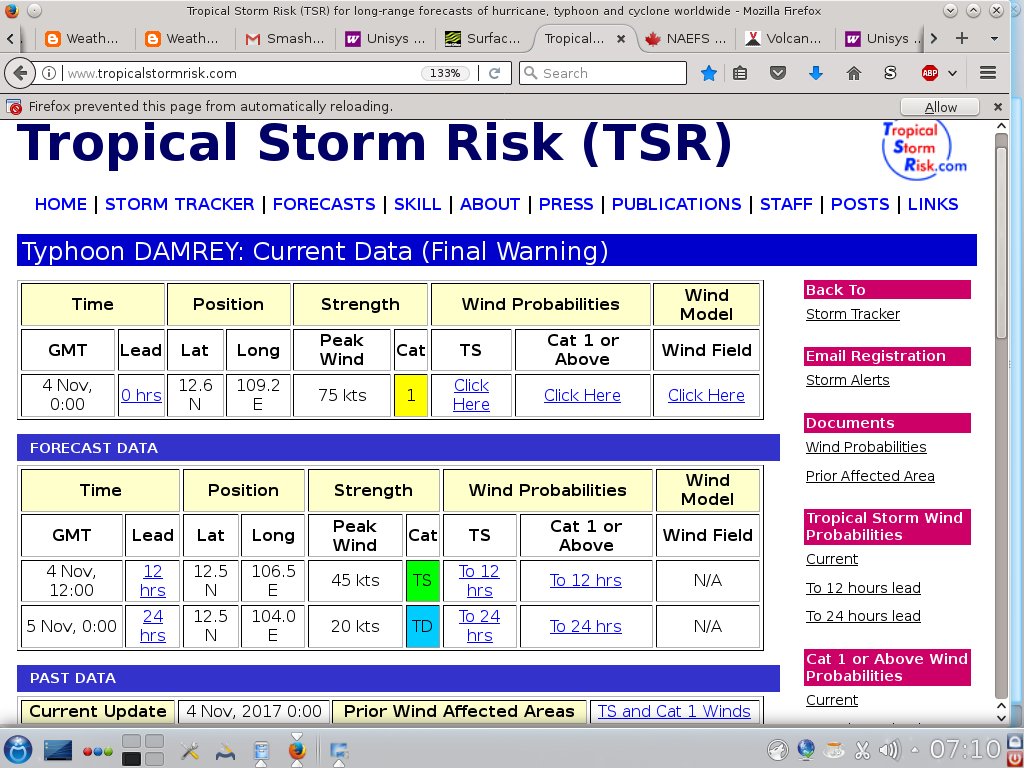
Task: Open sidebar Storm Alerts link
Action: coord(847,380)
